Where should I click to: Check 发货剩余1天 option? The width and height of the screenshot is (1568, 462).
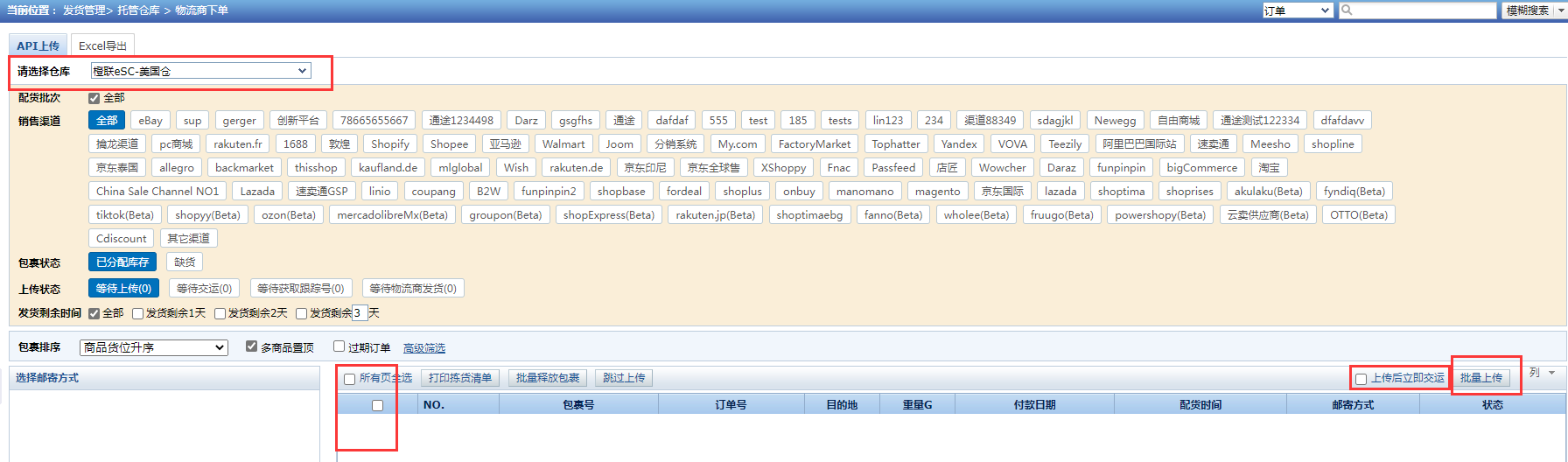137,313
